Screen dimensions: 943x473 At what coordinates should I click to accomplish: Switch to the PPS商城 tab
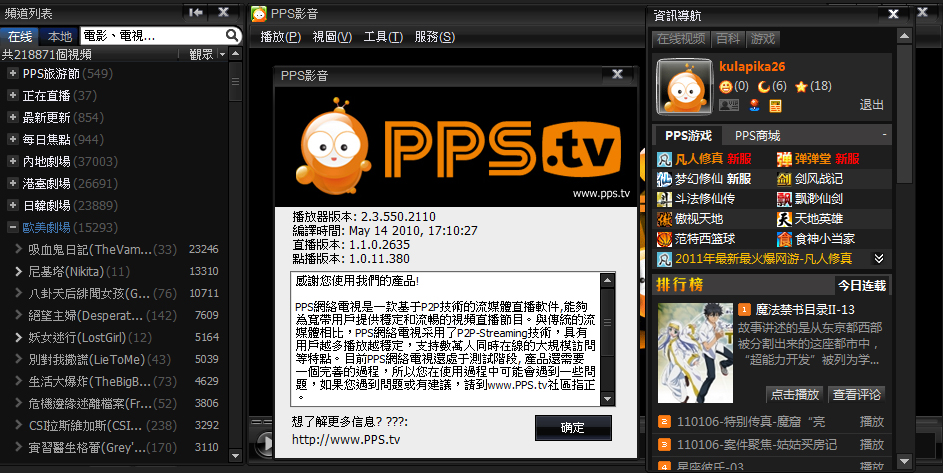coord(757,135)
